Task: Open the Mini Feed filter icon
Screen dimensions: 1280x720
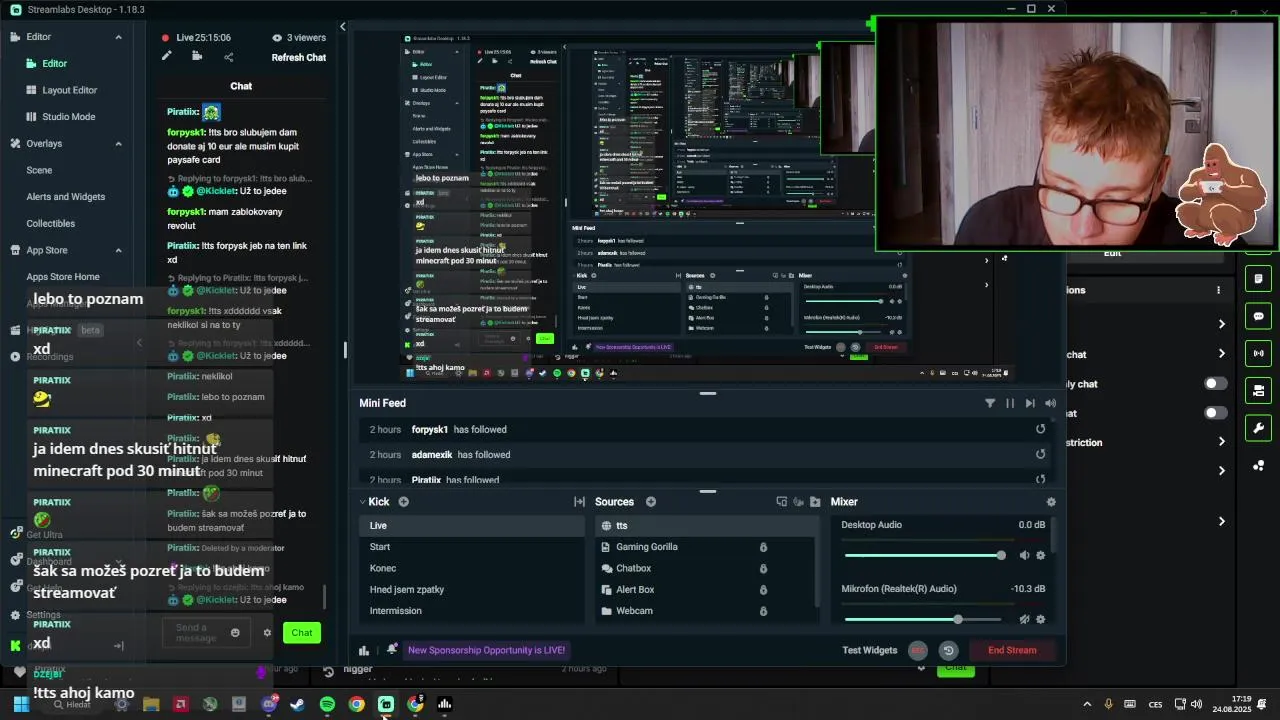Action: 990,403
